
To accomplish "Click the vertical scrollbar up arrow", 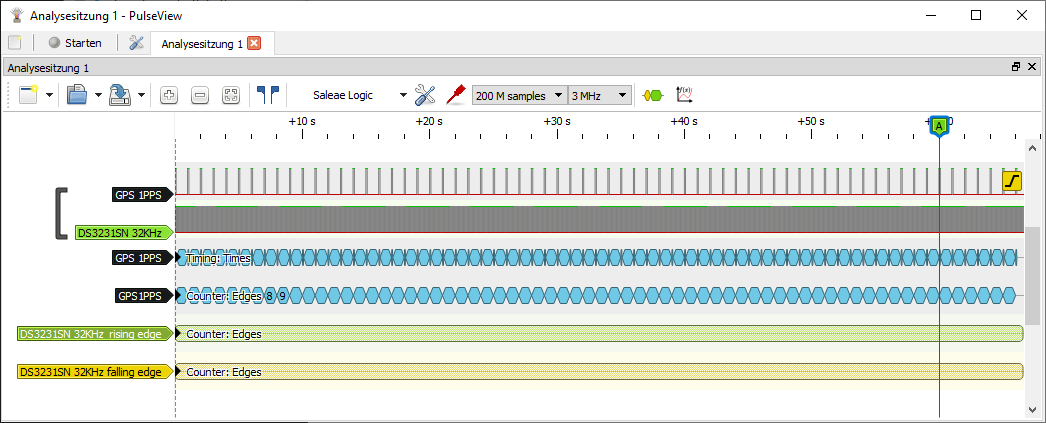I will tap(1031, 148).
